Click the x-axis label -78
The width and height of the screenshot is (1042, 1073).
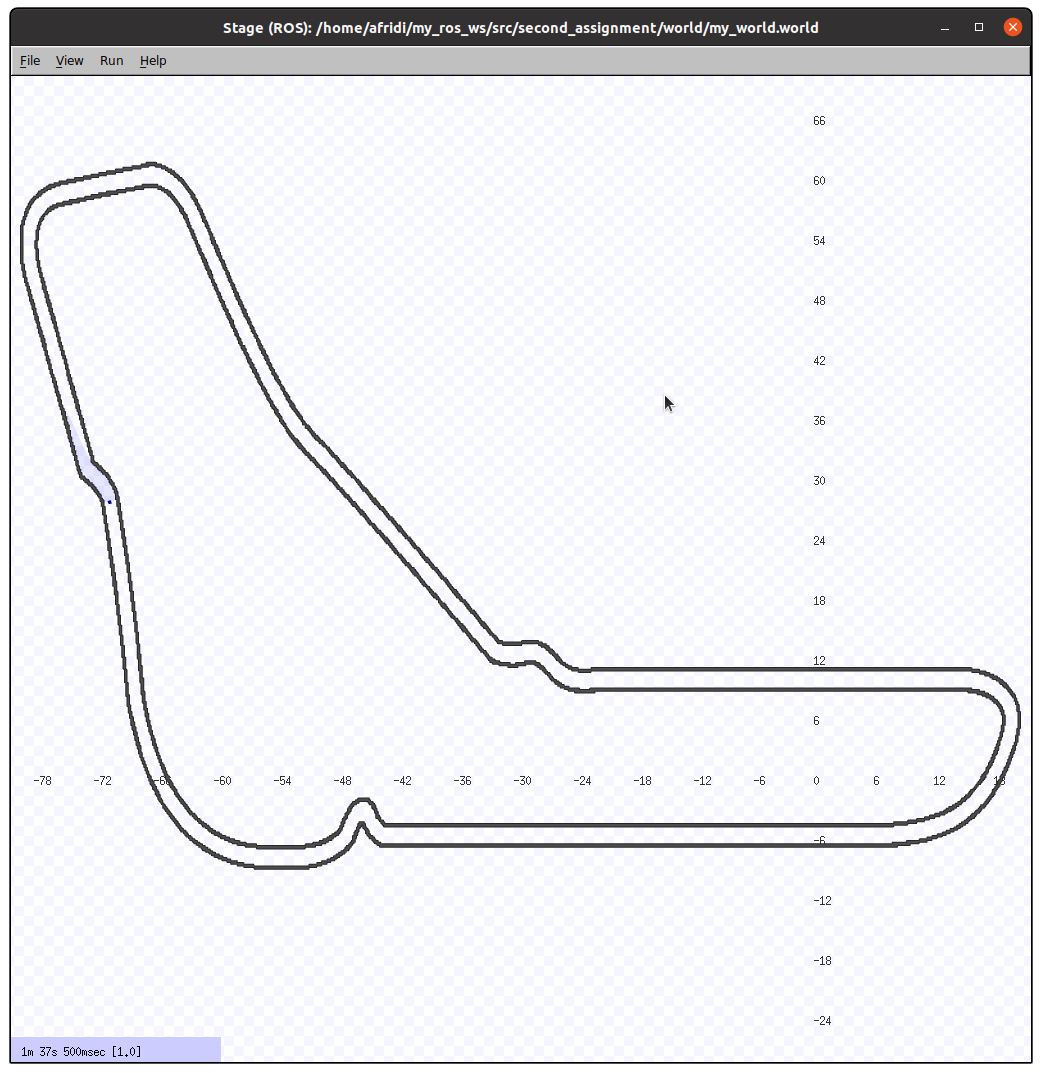tap(42, 781)
